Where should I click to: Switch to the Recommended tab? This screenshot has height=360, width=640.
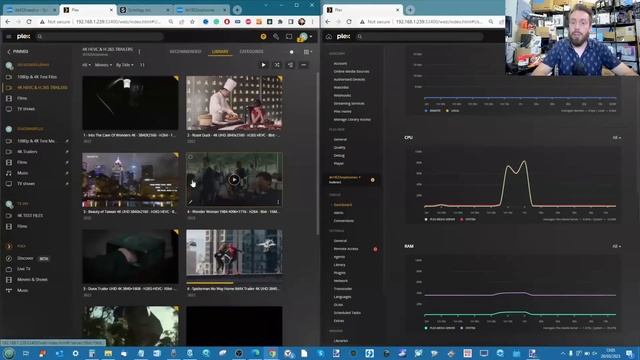click(185, 52)
